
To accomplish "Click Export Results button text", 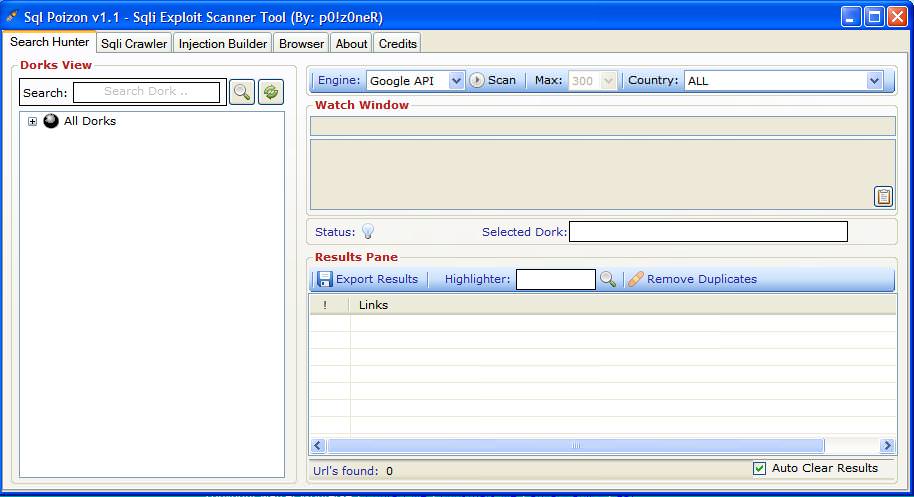I will [377, 279].
